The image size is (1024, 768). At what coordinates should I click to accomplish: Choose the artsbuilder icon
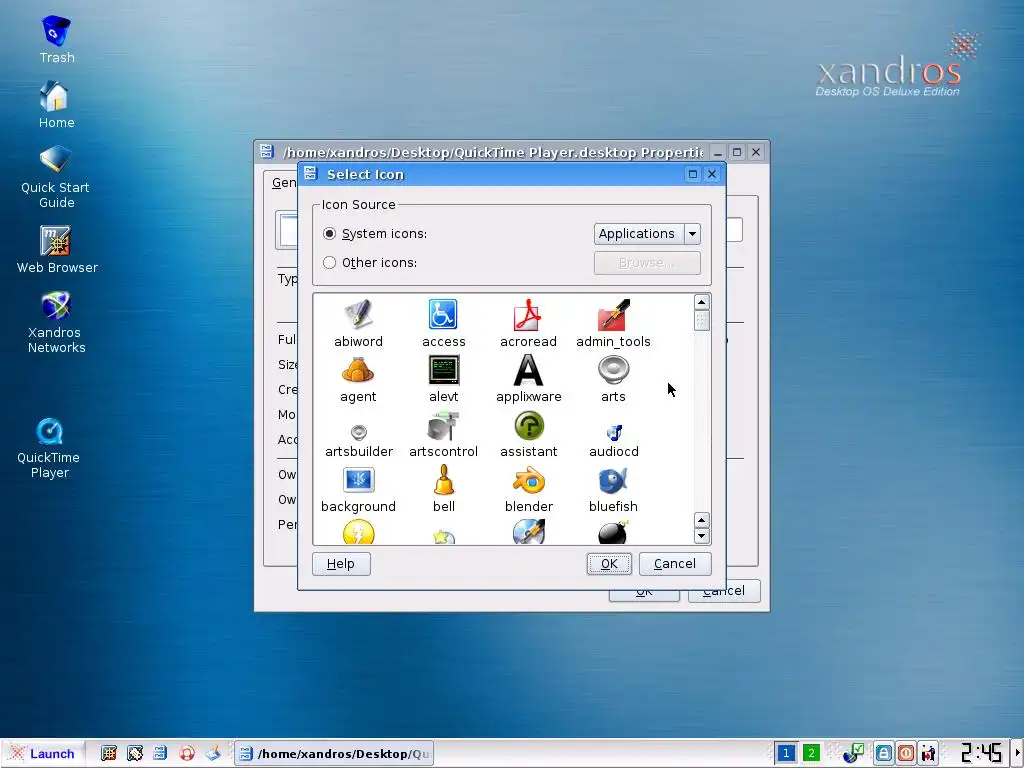pos(359,432)
